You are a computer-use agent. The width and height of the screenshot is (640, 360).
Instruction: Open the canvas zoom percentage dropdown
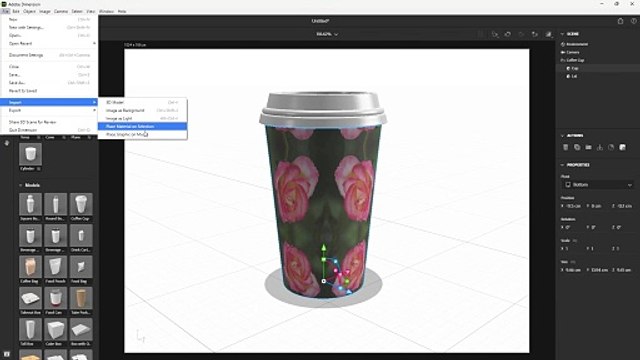[327, 34]
